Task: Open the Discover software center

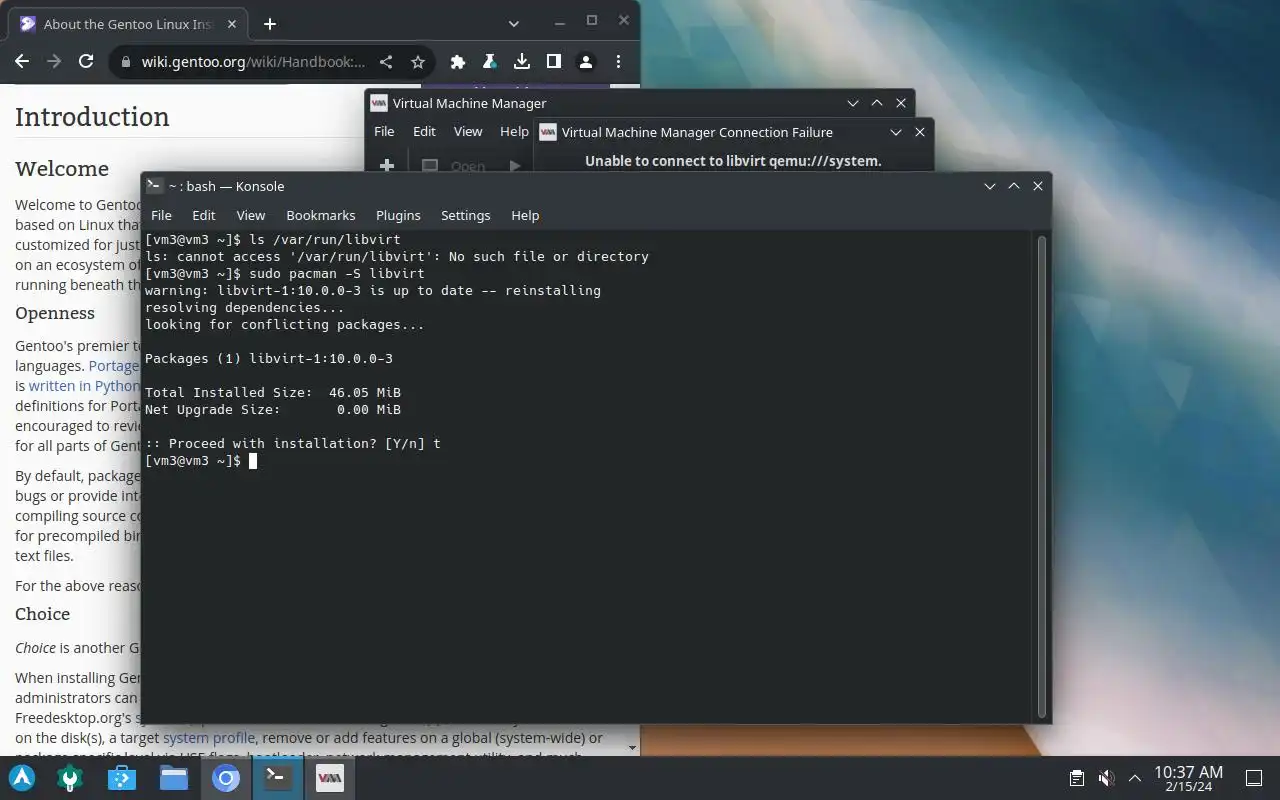Action: click(122, 778)
